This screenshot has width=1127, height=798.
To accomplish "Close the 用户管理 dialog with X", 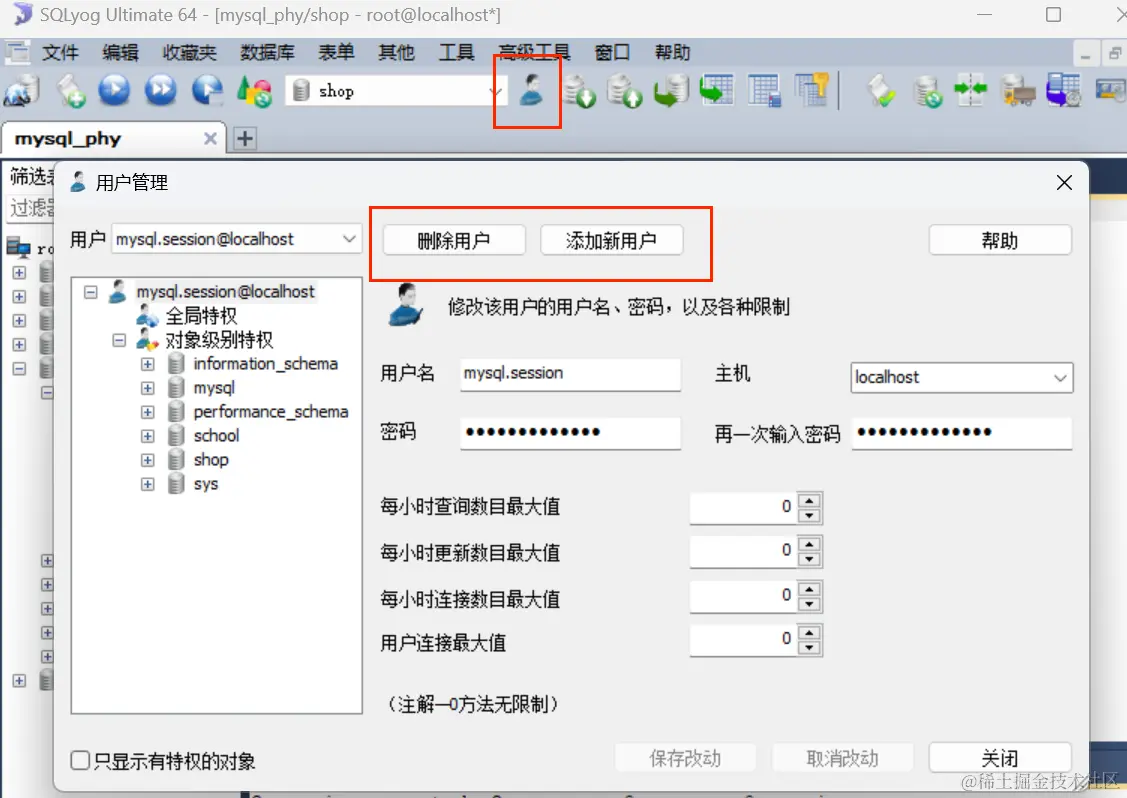I will pos(1064,183).
